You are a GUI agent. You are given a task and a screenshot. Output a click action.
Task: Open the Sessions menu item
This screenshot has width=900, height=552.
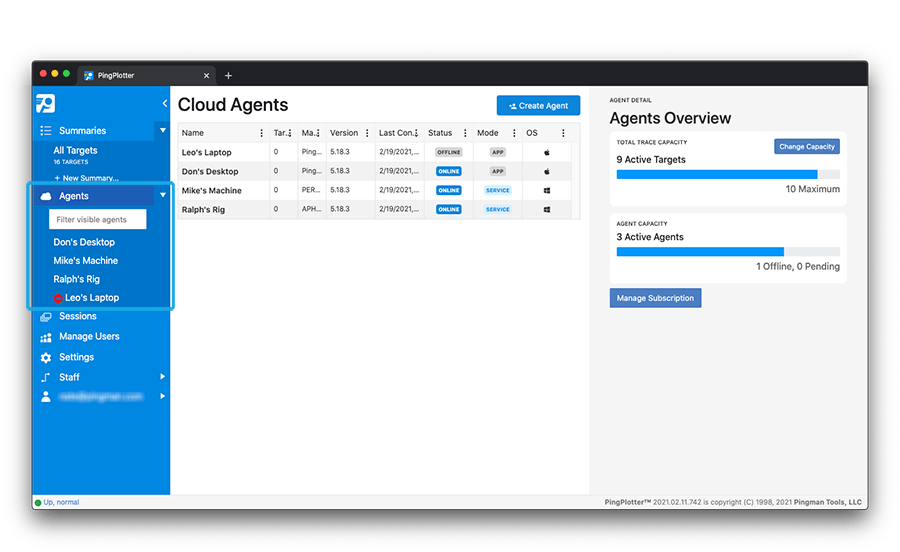(77, 317)
